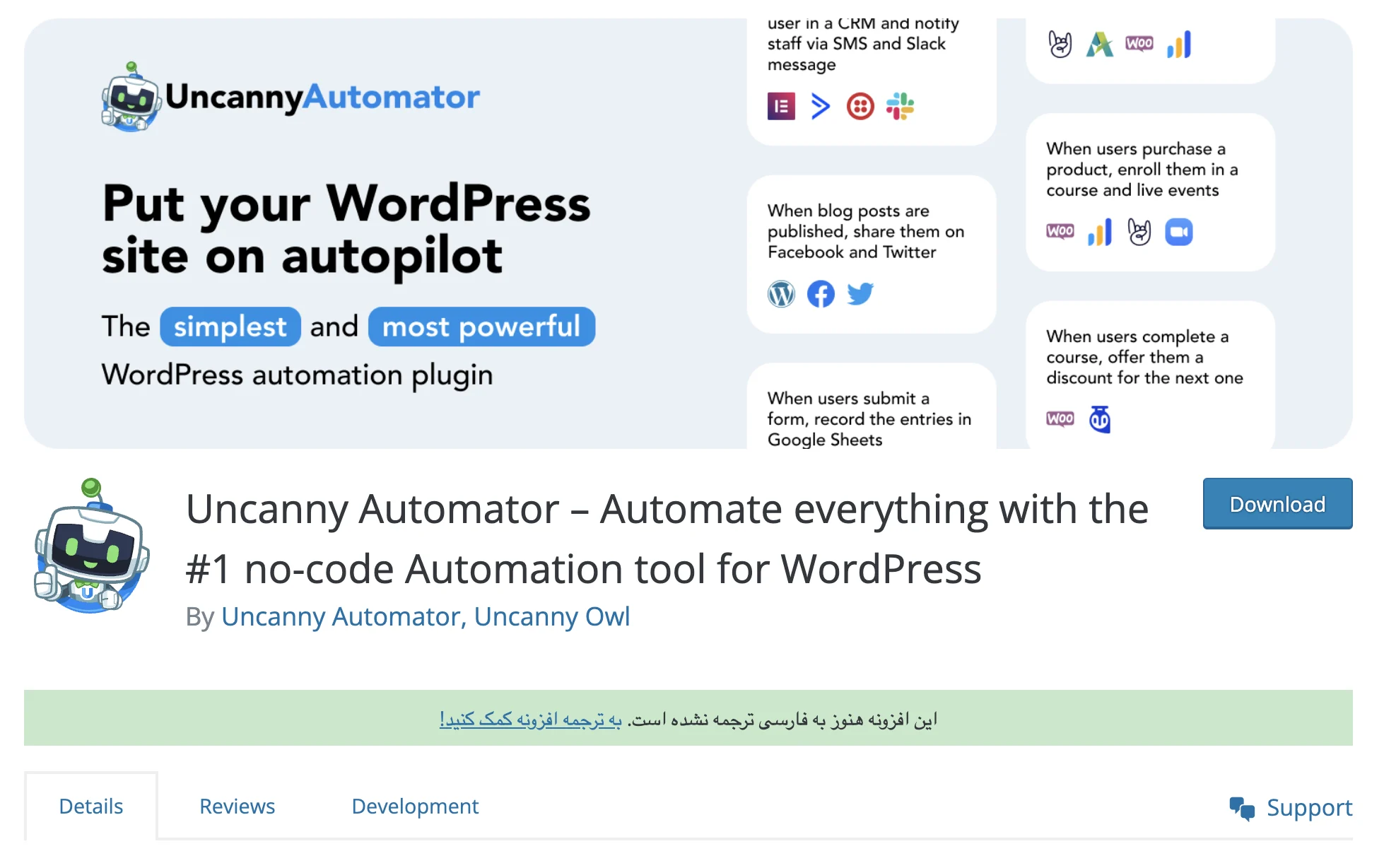The height and width of the screenshot is (868, 1384).
Task: Click the plugin robot mascot icon
Action: coord(92,545)
